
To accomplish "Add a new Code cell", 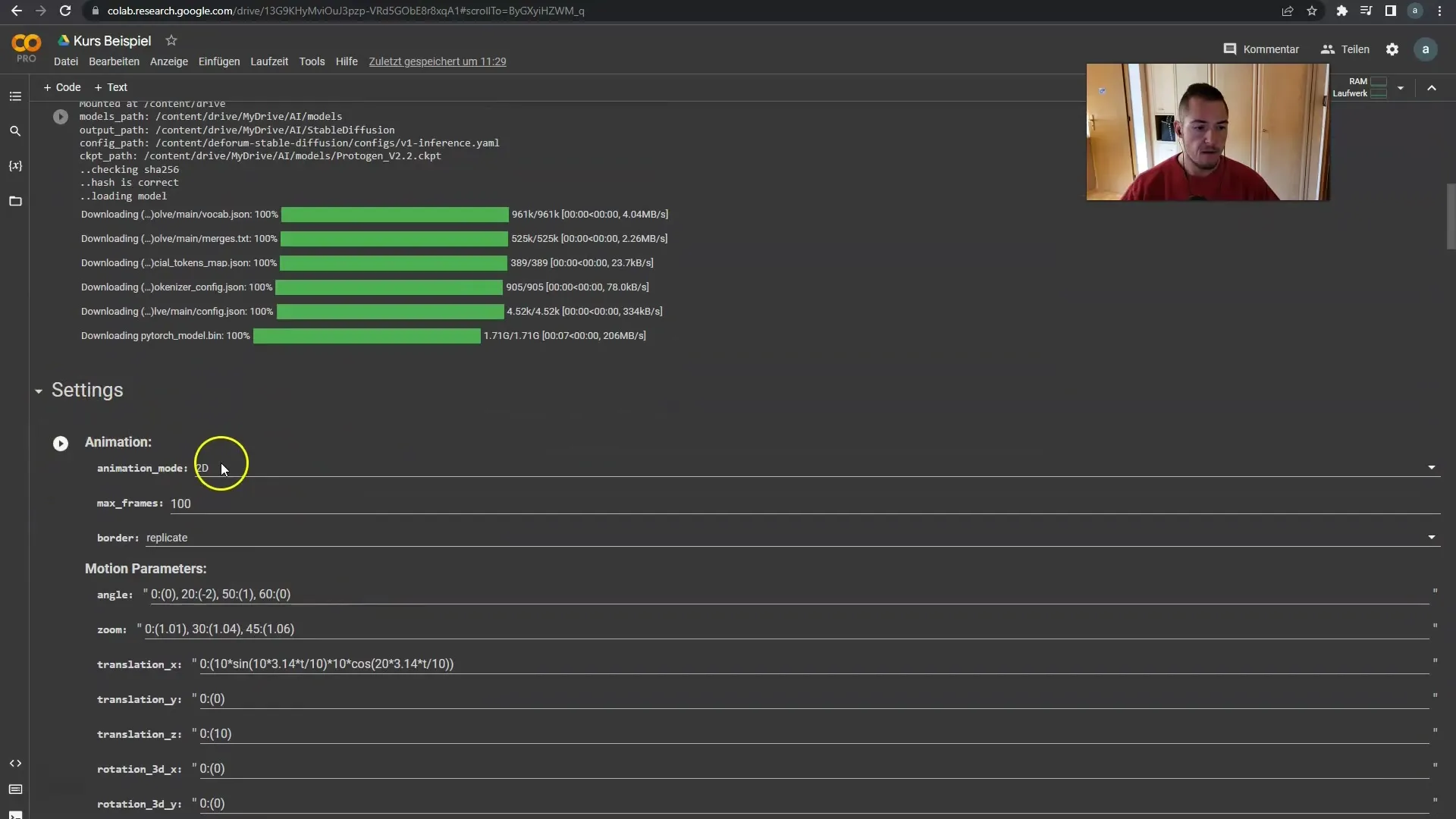I will click(62, 87).
